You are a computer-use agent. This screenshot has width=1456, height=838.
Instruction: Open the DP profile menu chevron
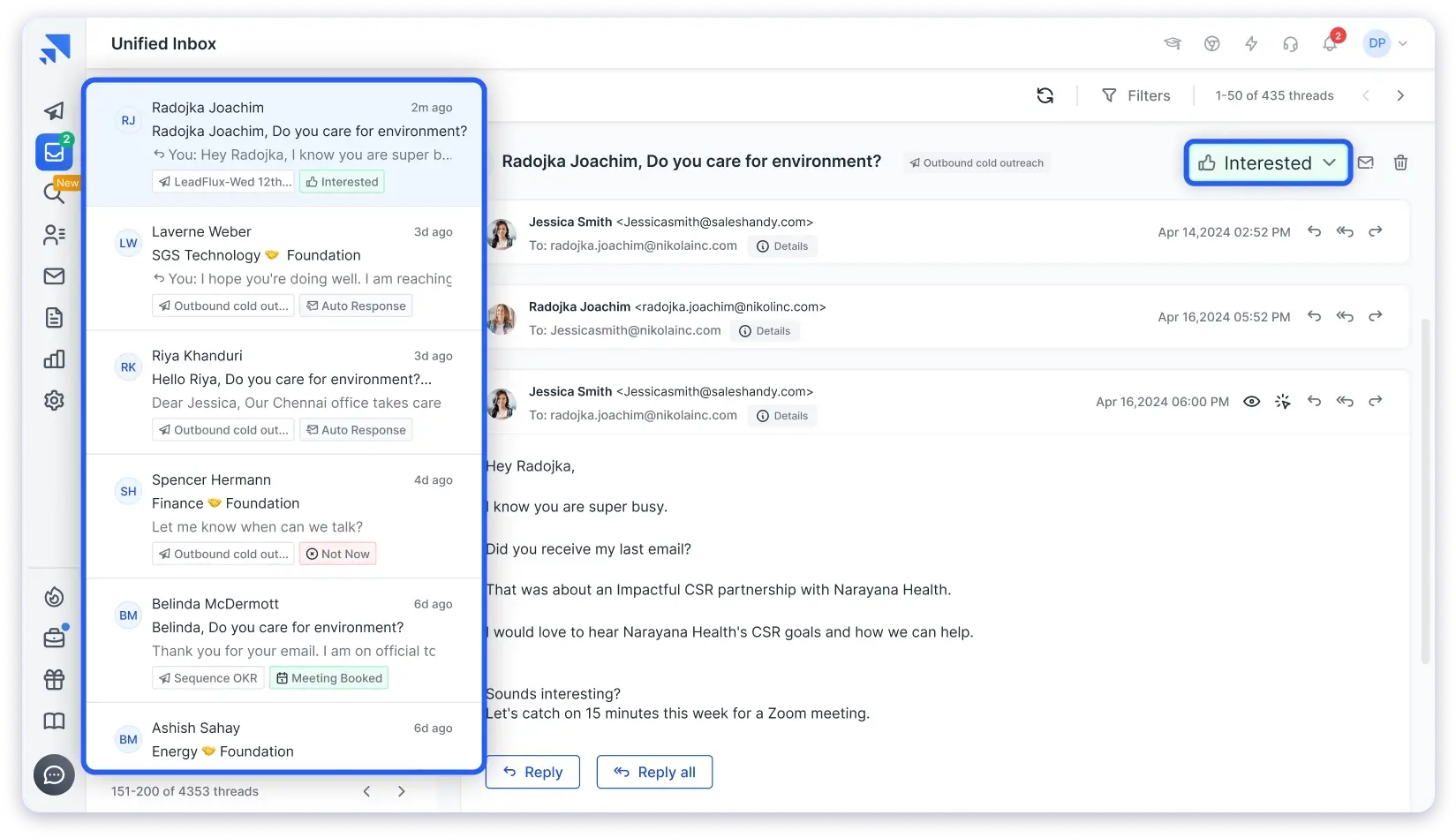tap(1403, 43)
